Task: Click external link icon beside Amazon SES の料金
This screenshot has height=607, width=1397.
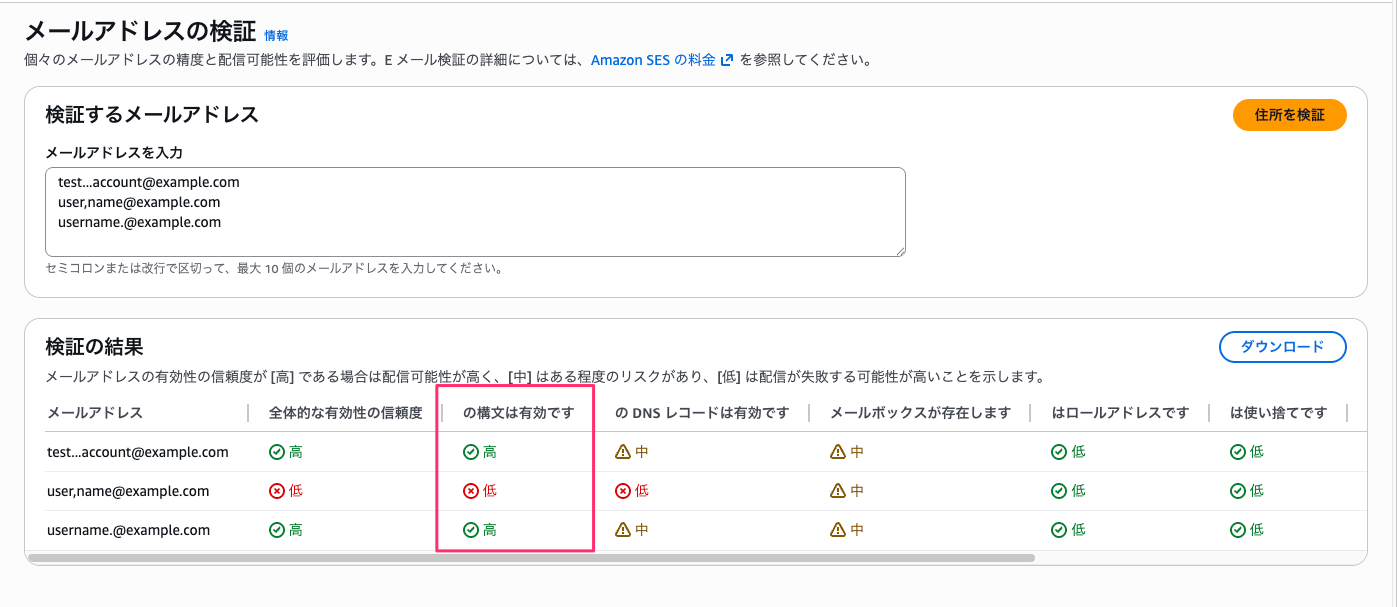Action: [727, 60]
